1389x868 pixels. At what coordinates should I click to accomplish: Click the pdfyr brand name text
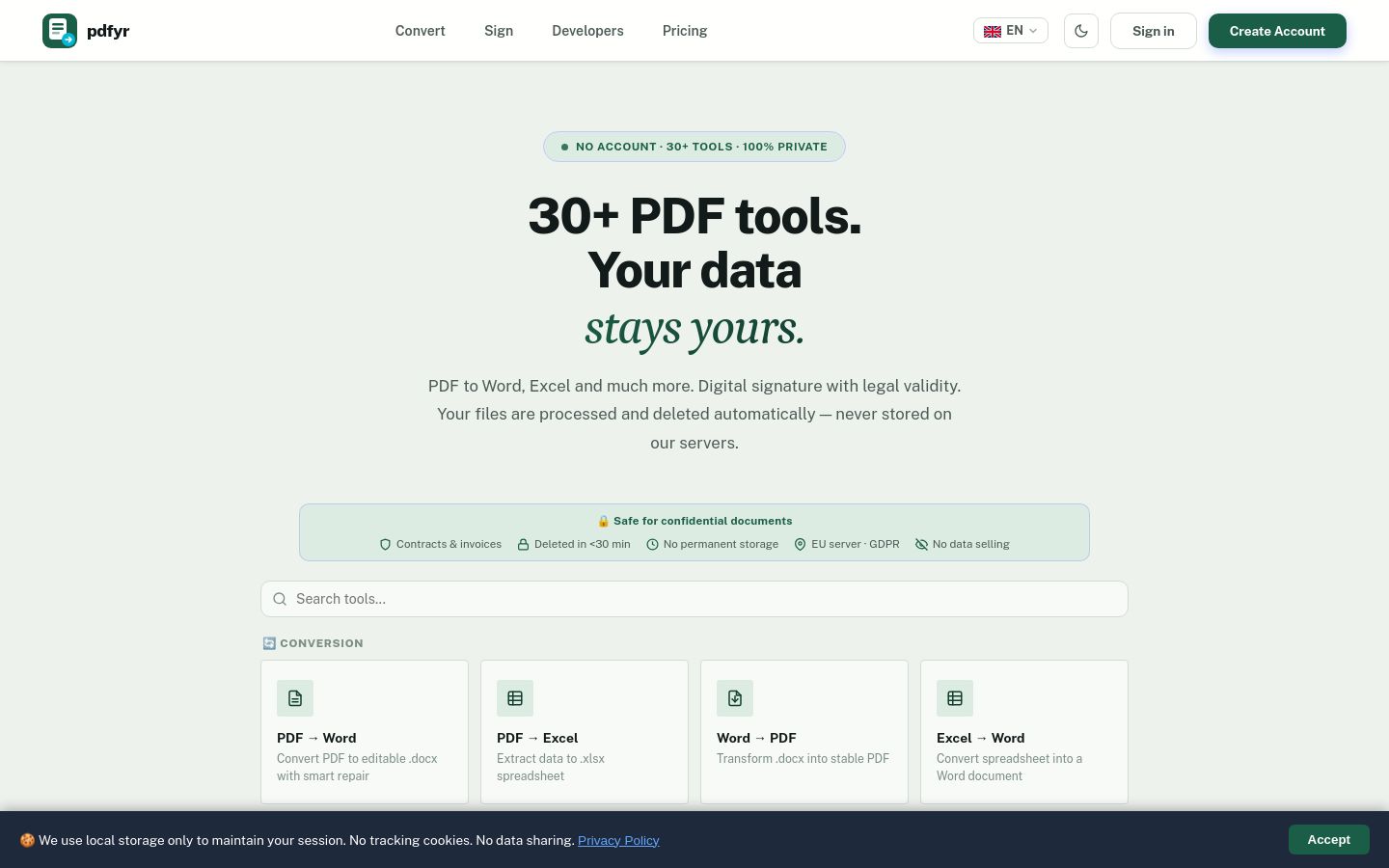108,31
